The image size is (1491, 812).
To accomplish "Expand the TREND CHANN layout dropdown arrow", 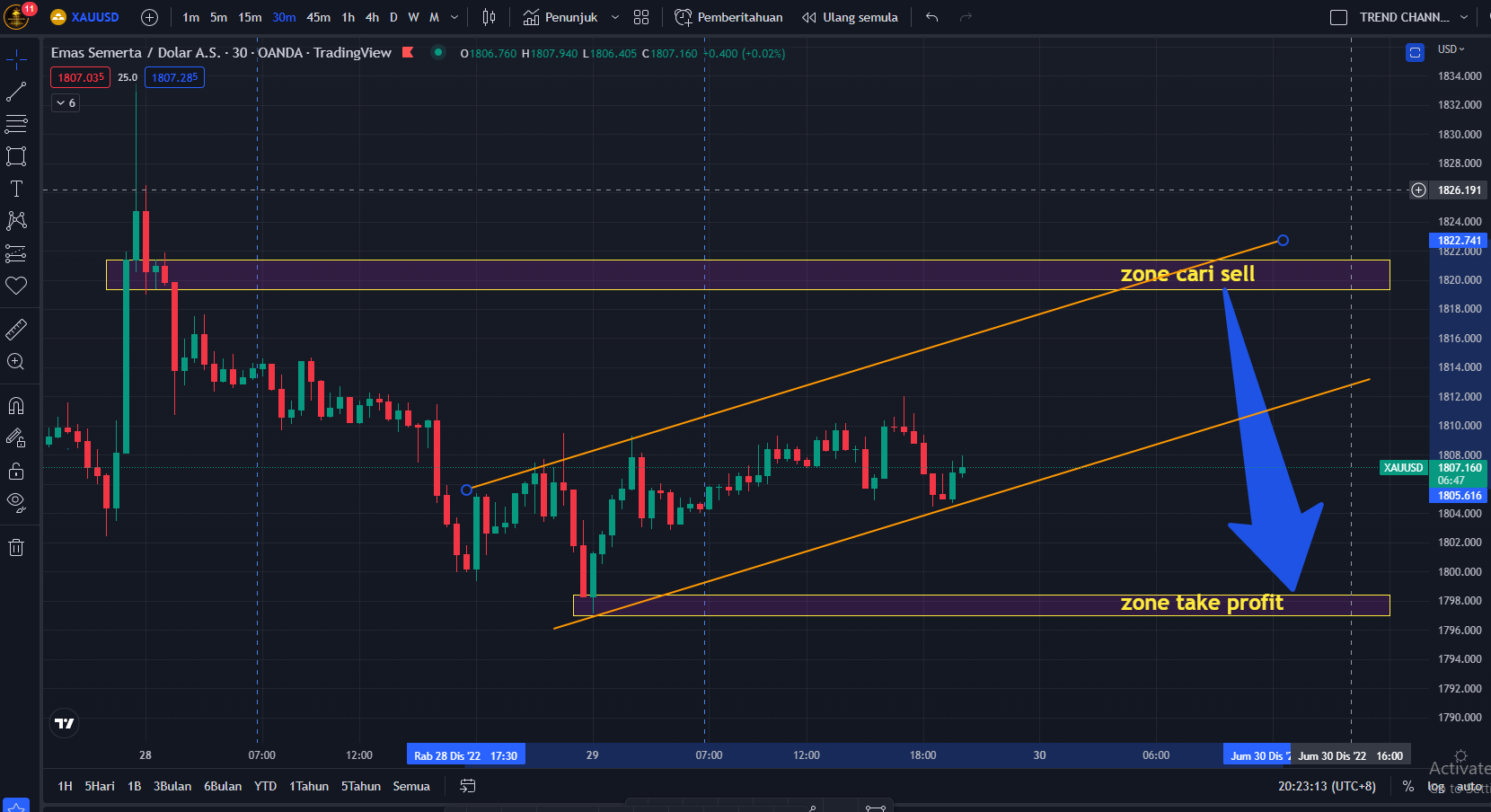I will point(1464,17).
